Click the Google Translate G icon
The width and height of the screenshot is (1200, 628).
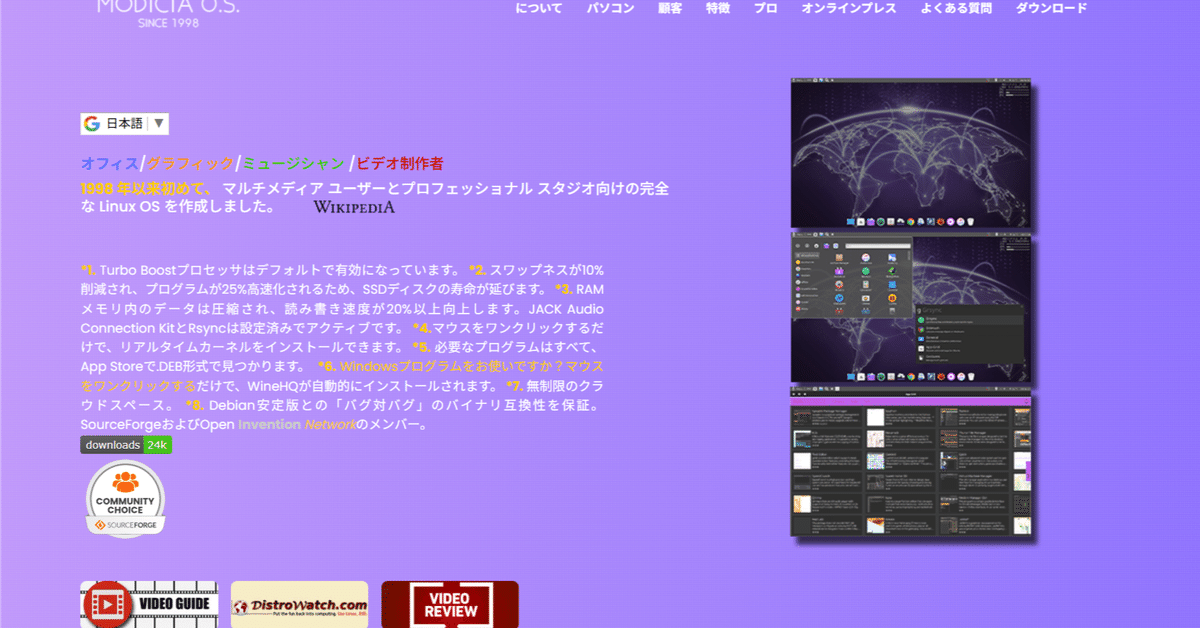[91, 124]
